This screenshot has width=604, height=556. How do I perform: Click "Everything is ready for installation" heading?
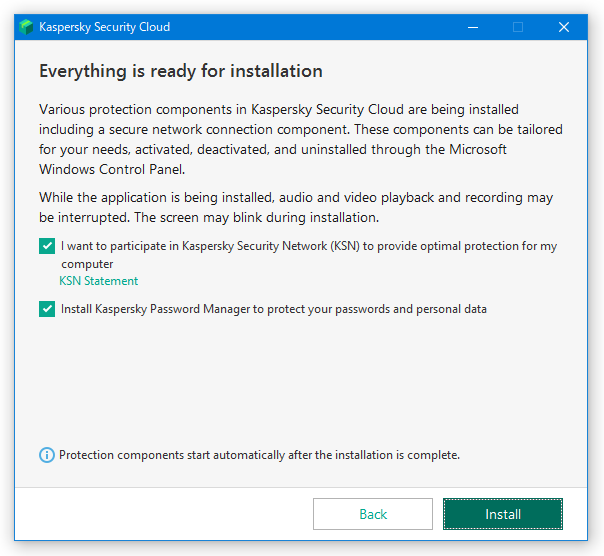click(181, 71)
